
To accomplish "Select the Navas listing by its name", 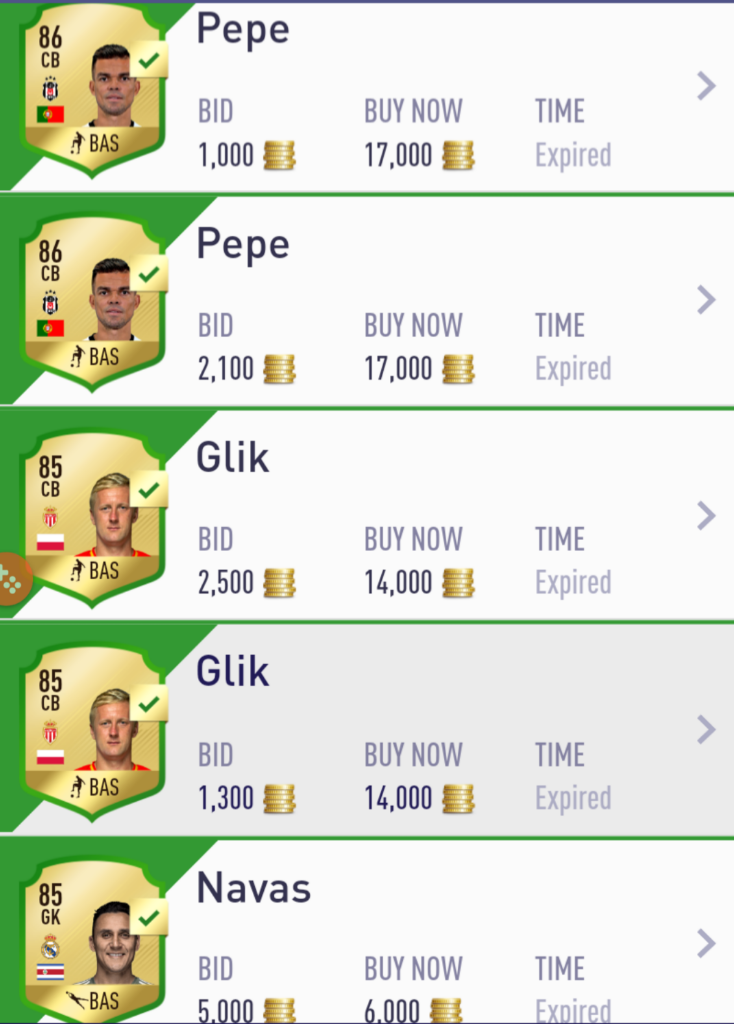I will pyautogui.click(x=254, y=888).
